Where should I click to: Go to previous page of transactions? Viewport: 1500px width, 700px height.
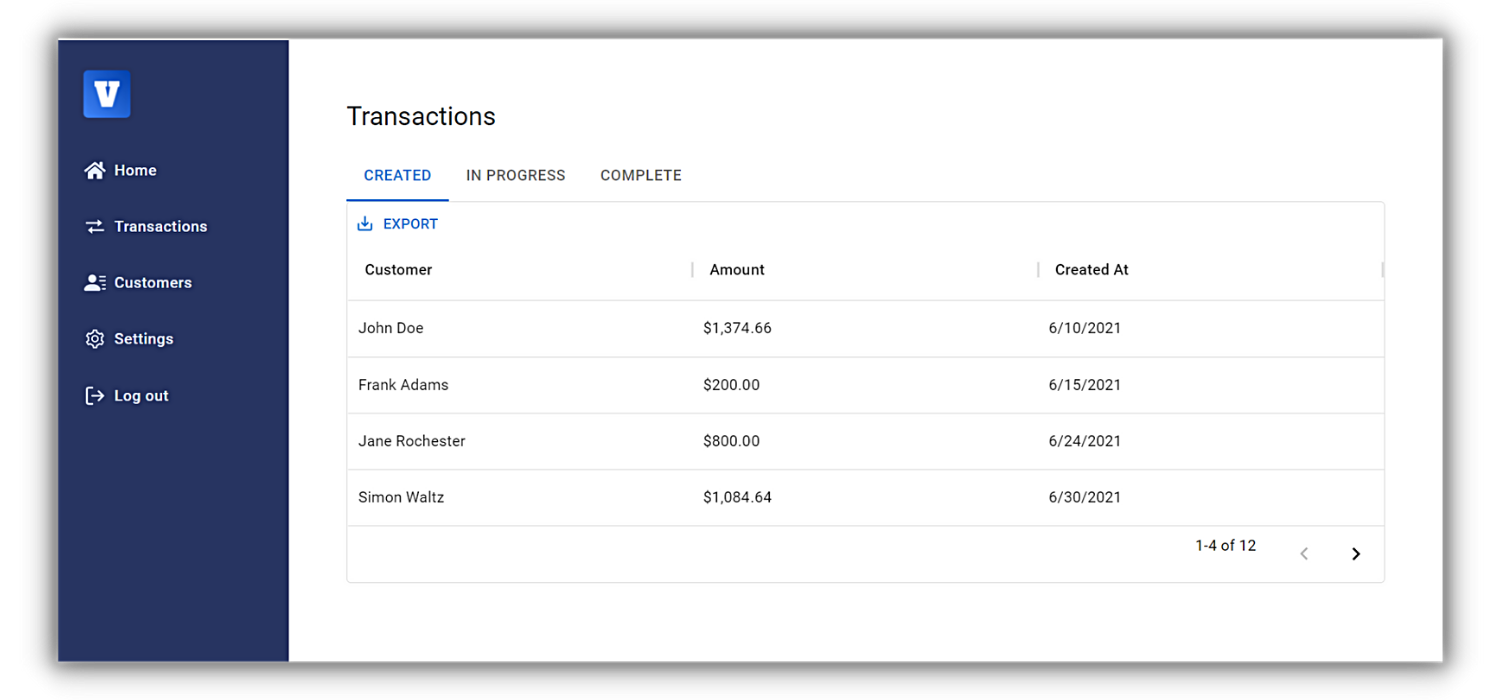pyautogui.click(x=1304, y=554)
